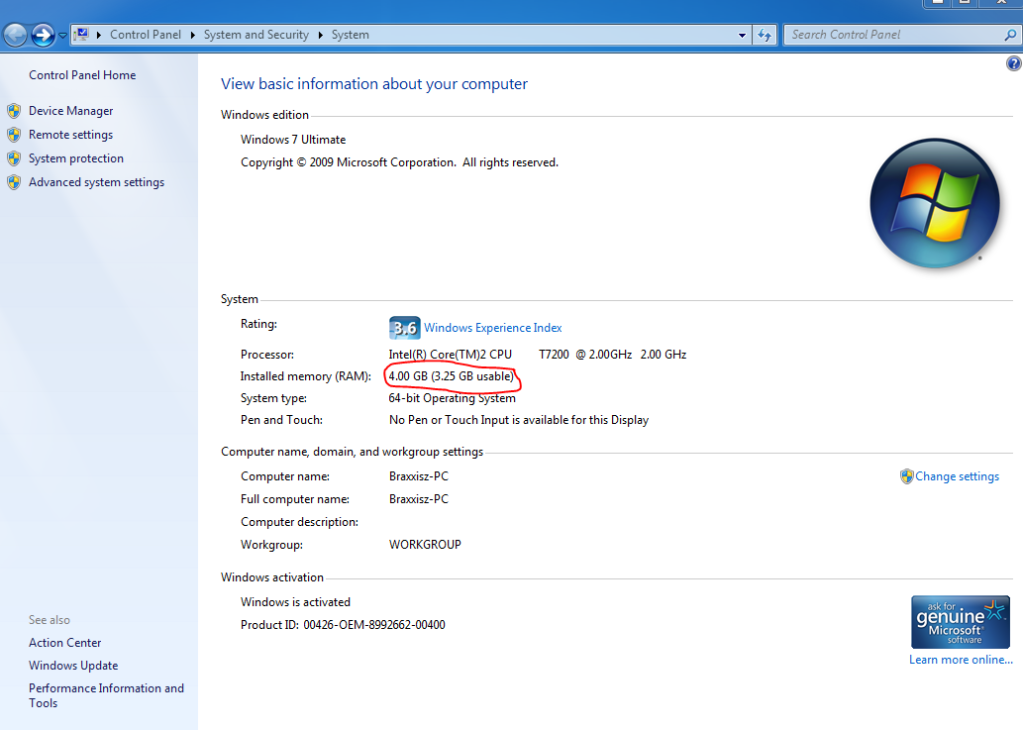Expand the arrow before Control Panel breadcrumb
Screen dimensions: 1023x730
[x=99, y=35]
